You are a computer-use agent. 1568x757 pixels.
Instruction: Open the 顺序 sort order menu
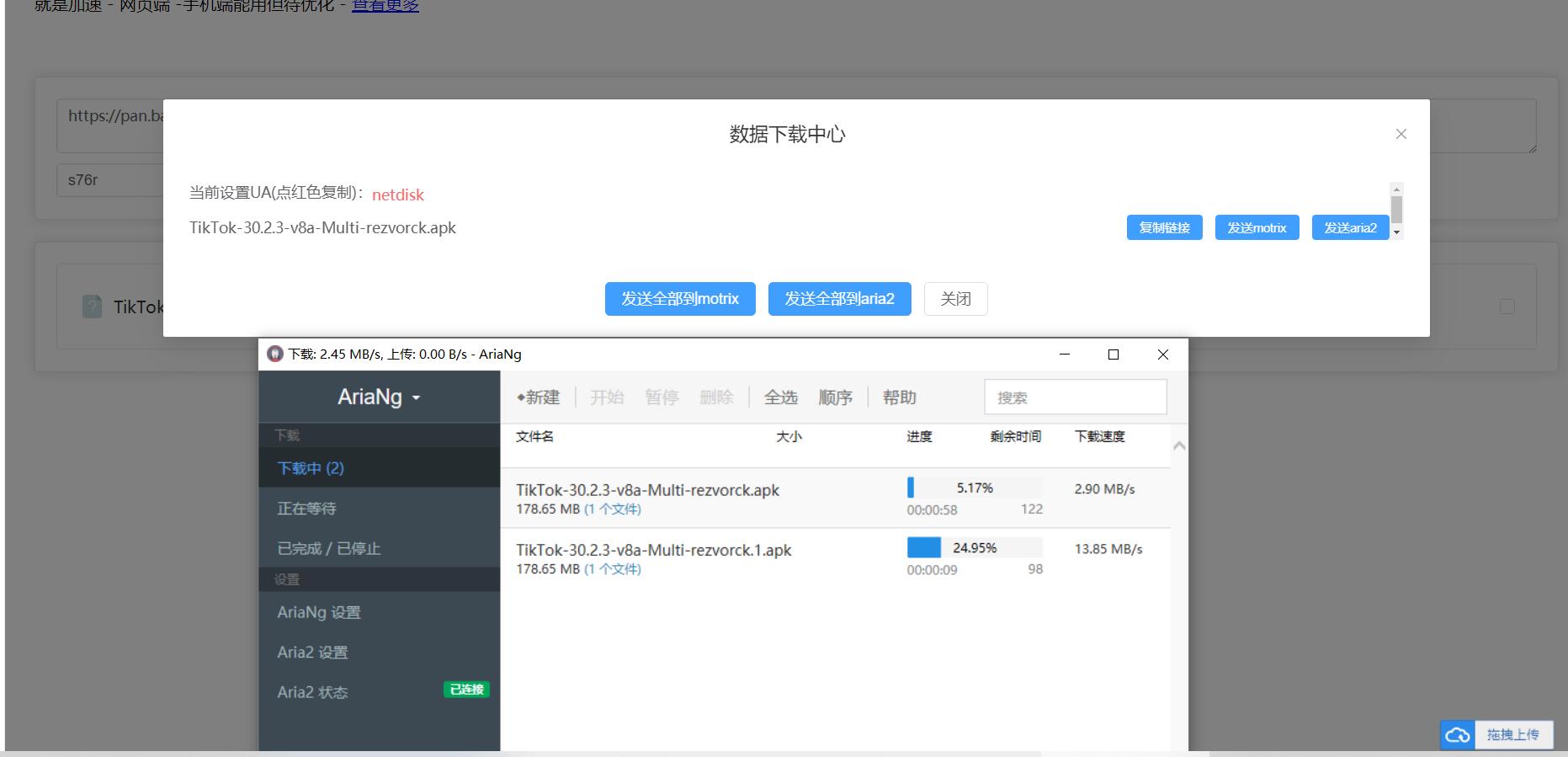tap(835, 397)
